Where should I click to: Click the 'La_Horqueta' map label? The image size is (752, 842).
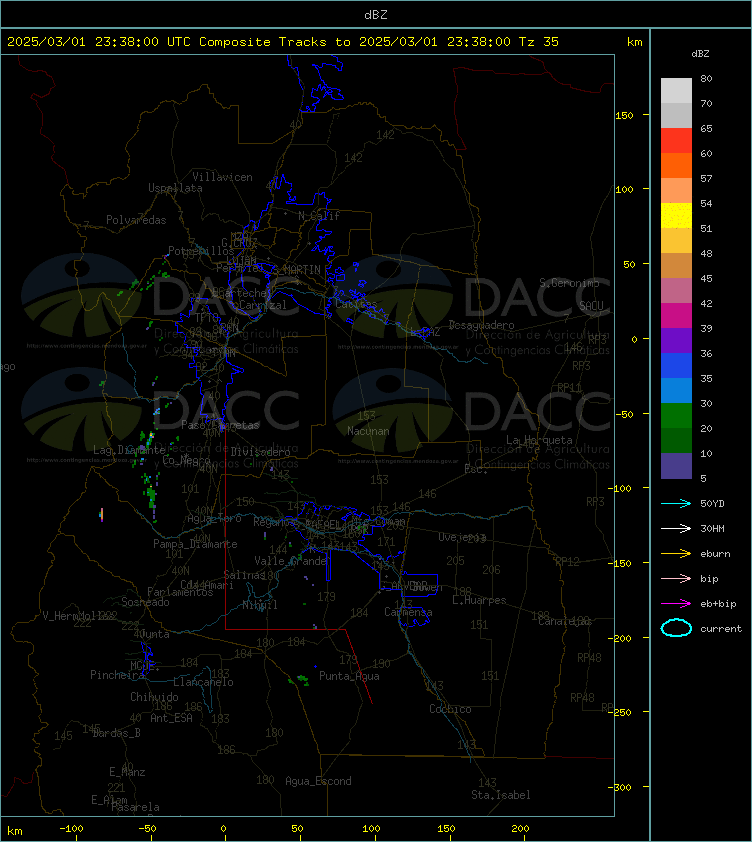pyautogui.click(x=539, y=440)
